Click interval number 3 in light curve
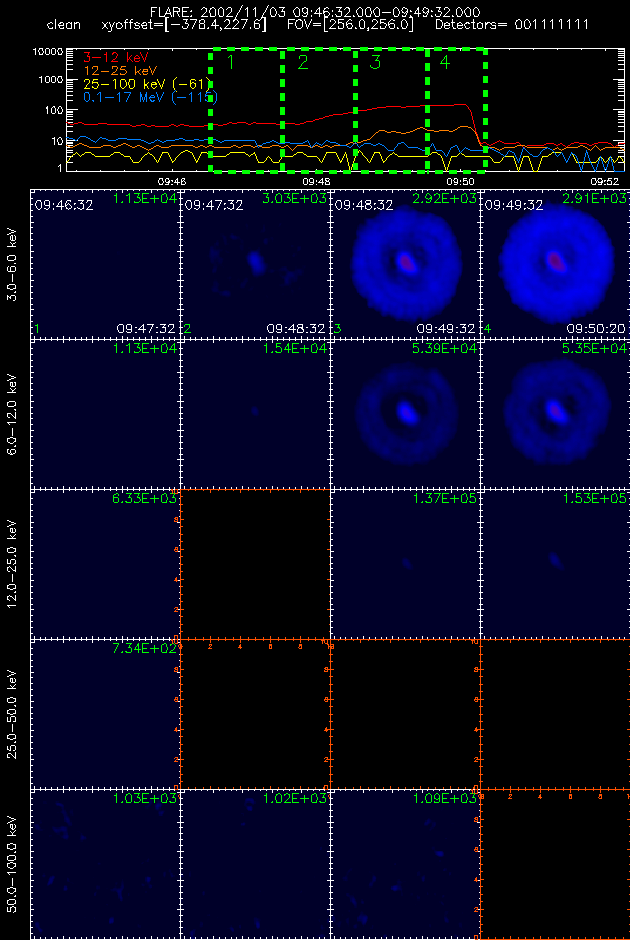The height and width of the screenshot is (940, 630). click(x=375, y=62)
